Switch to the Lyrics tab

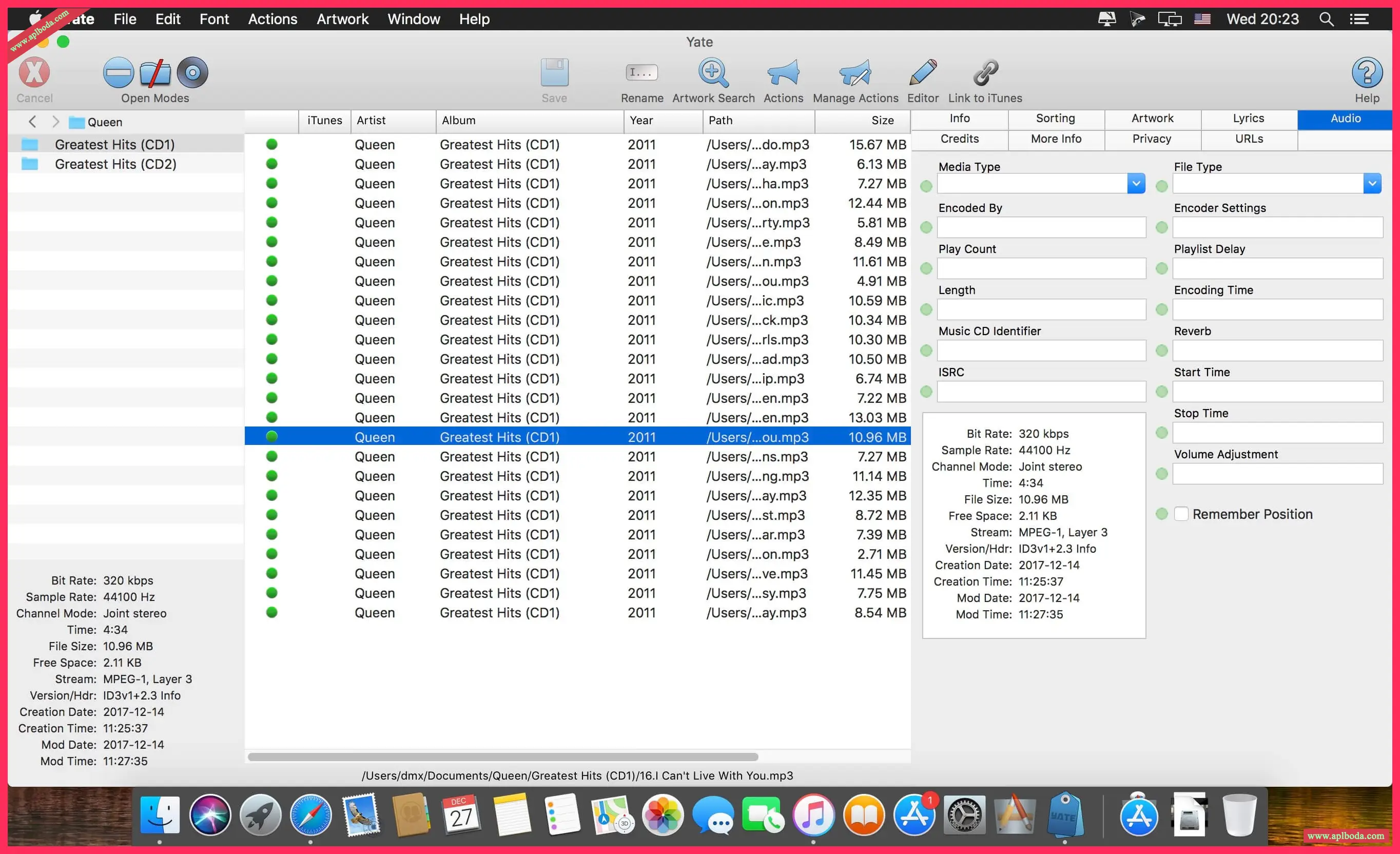click(1249, 119)
